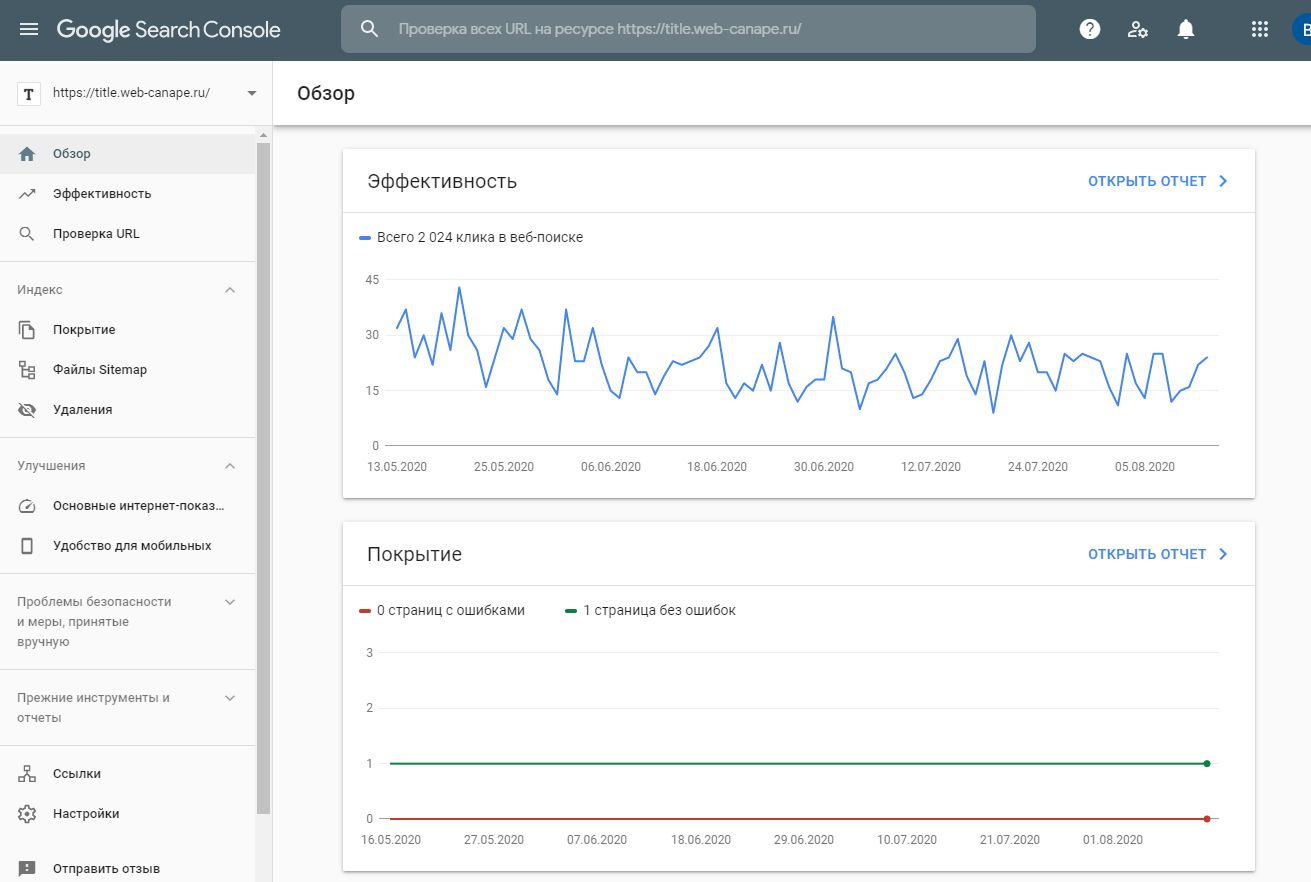Viewport: 1311px width, 882px height.
Task: Open Покрытие in the sidebar
Action: (128, 330)
